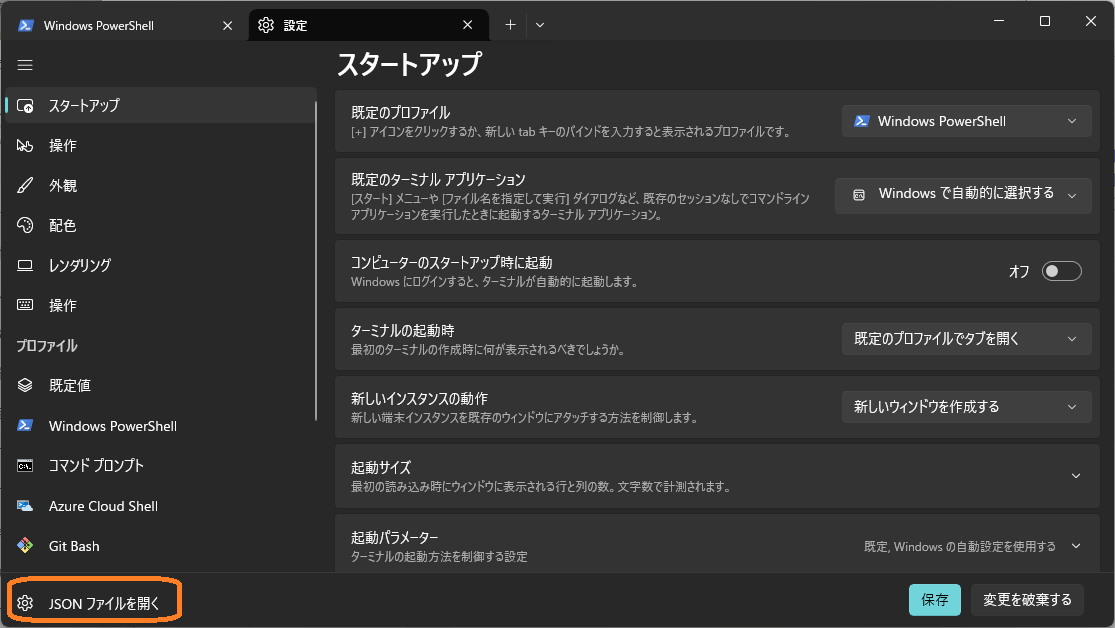Open 既定のプロファイル Windows PowerShell dropdown
This screenshot has height=628, width=1115.
(x=966, y=121)
